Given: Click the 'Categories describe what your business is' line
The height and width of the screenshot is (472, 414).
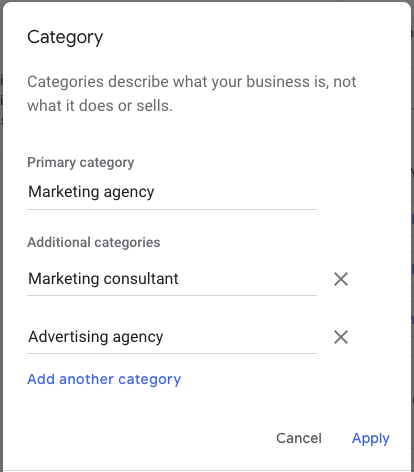Looking at the screenshot, I should [192, 82].
